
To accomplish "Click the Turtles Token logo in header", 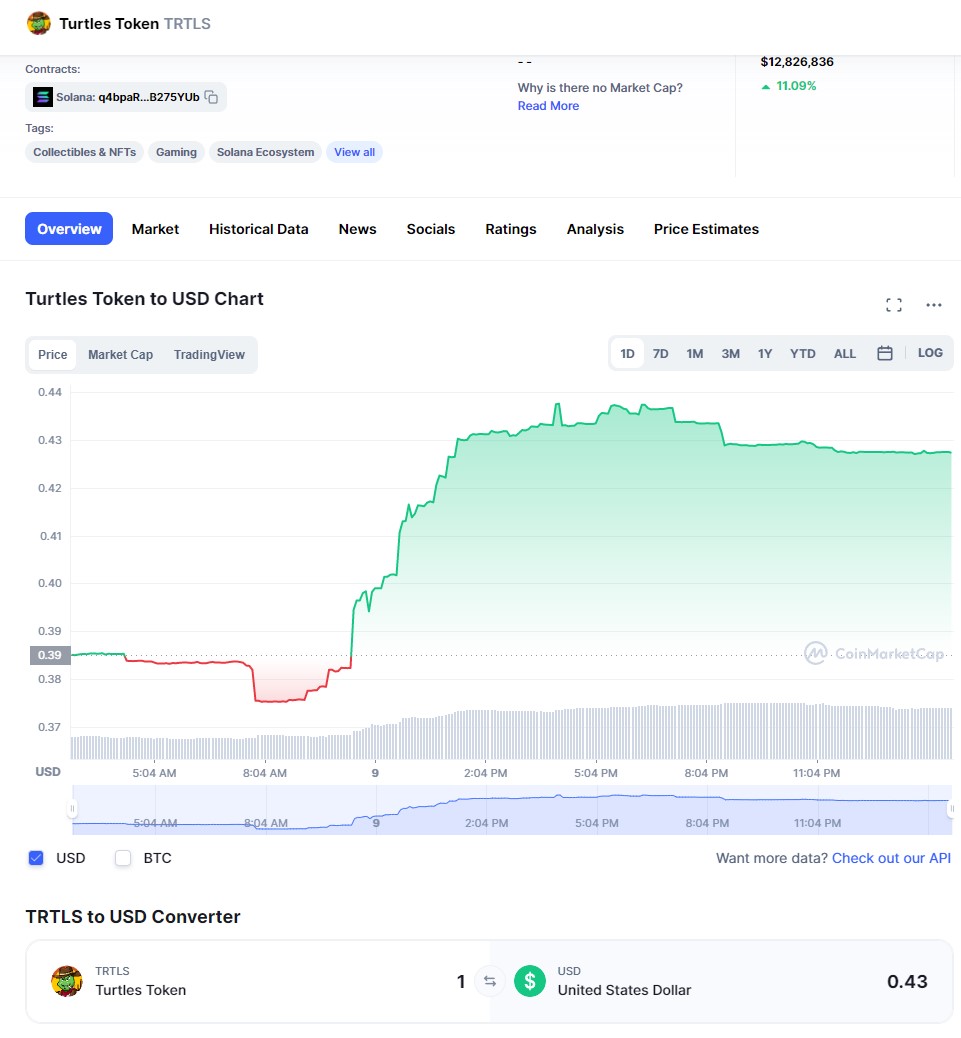I will click(38, 23).
